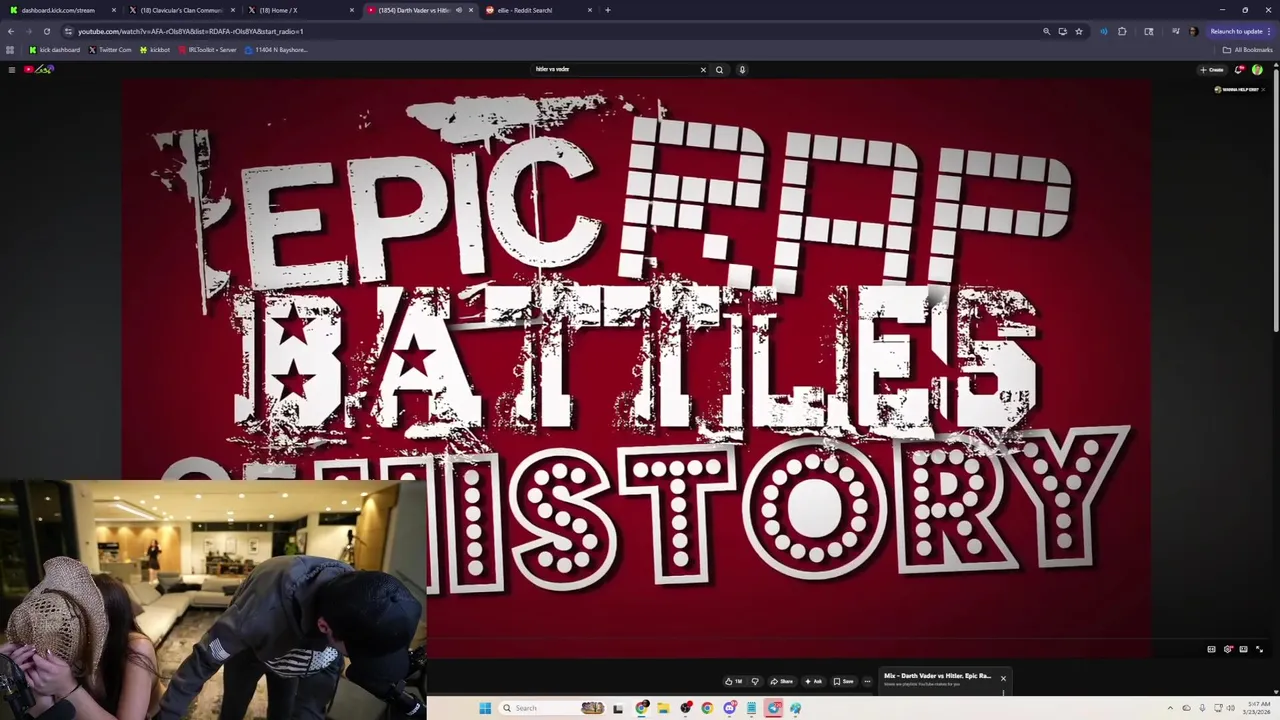Focus the browser address bar URL

[x=190, y=31]
